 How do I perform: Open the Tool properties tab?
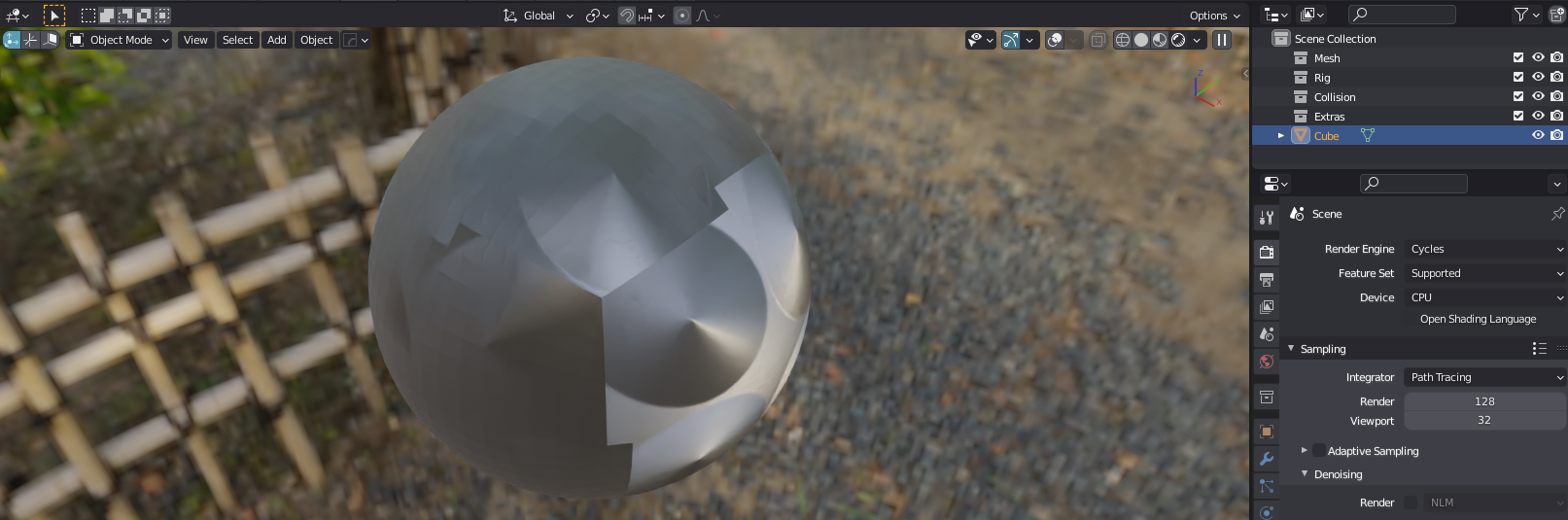[1266, 217]
